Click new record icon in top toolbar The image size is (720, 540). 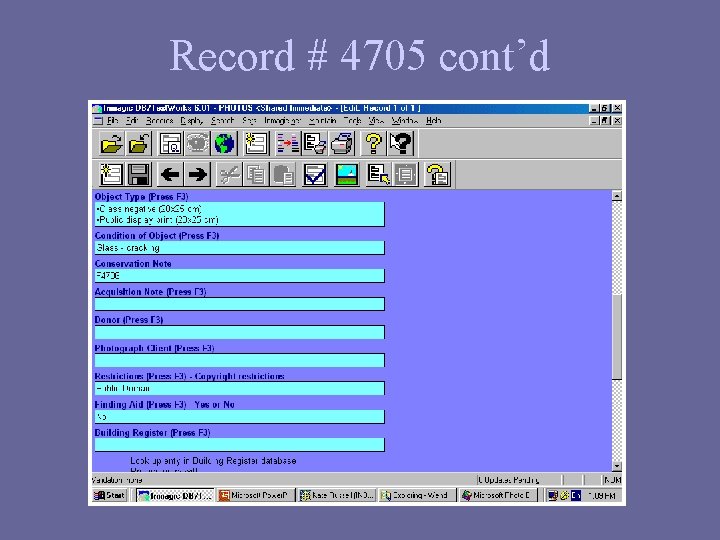[x=256, y=144]
